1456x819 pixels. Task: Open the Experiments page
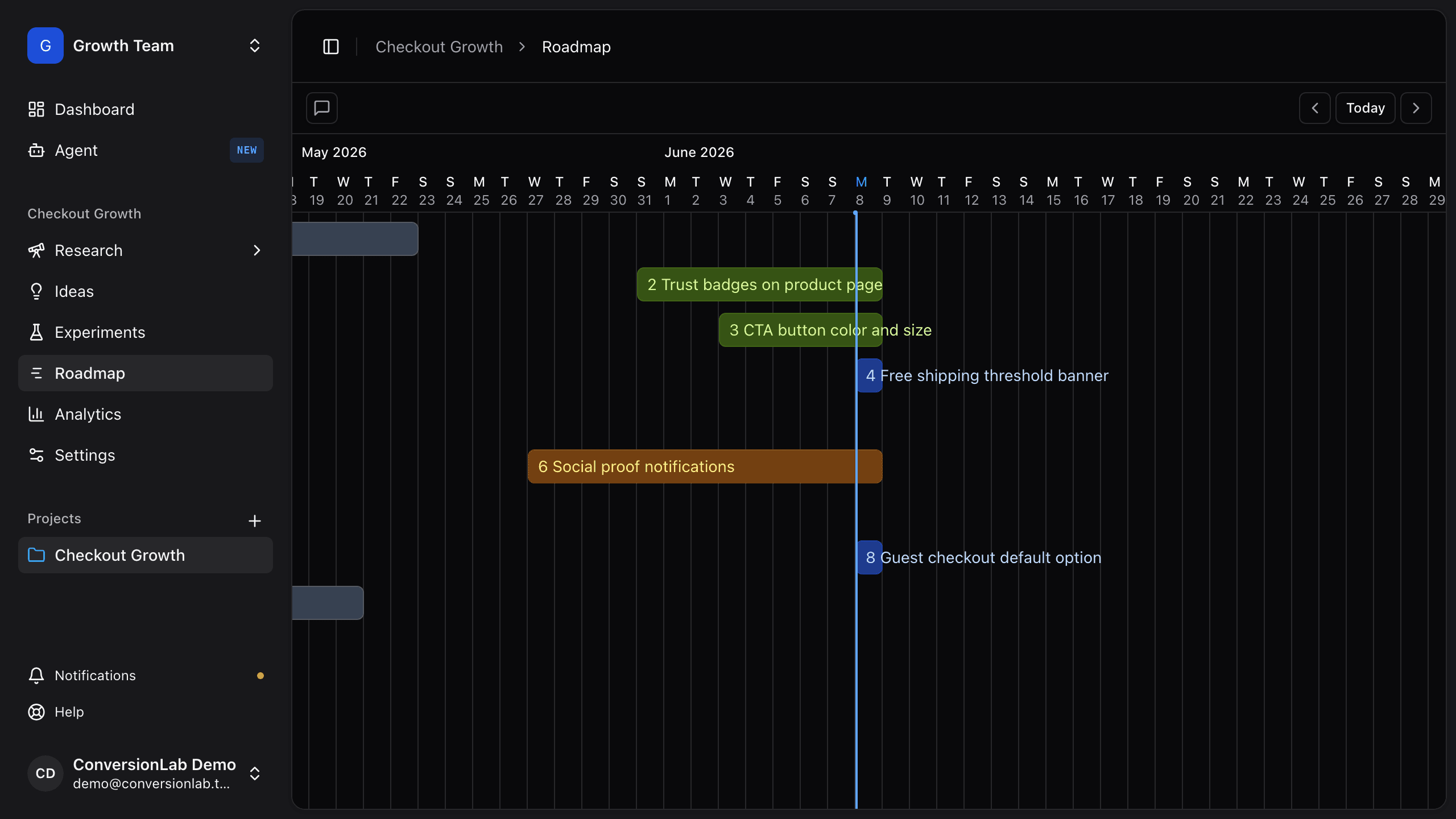[146, 332]
